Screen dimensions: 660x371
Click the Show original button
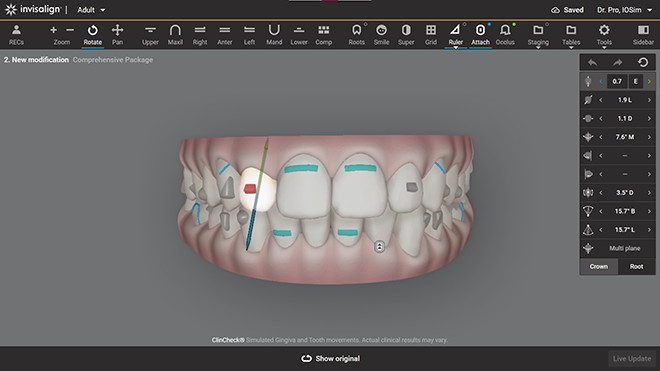330,358
